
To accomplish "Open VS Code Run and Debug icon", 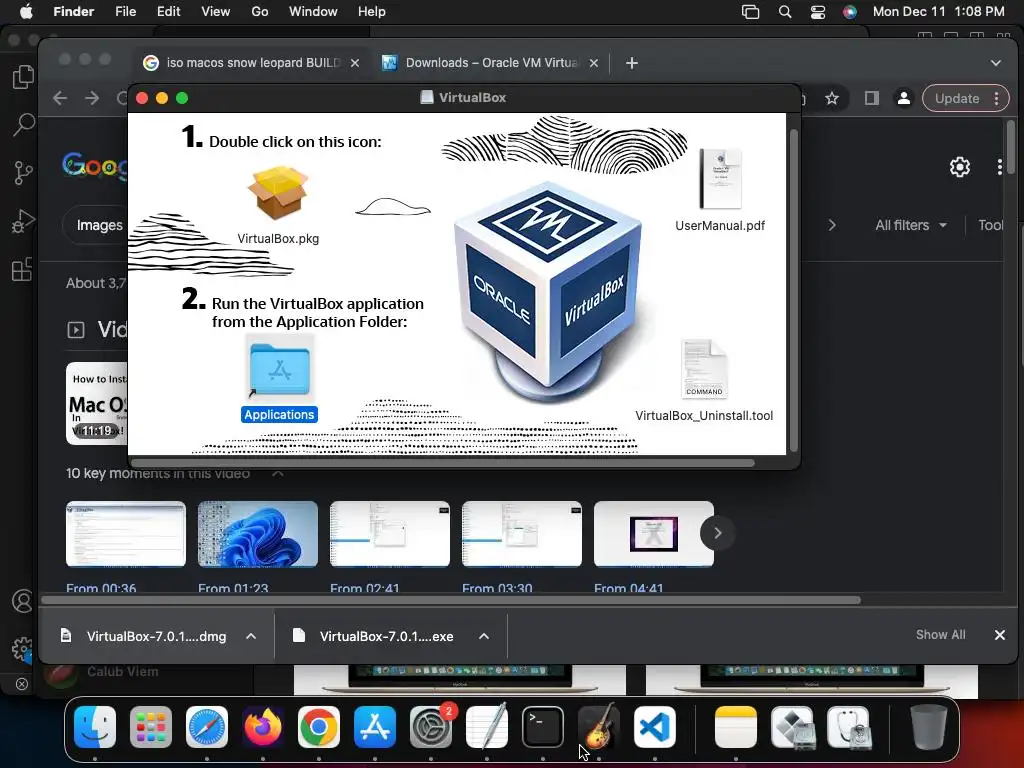I will tap(23, 221).
